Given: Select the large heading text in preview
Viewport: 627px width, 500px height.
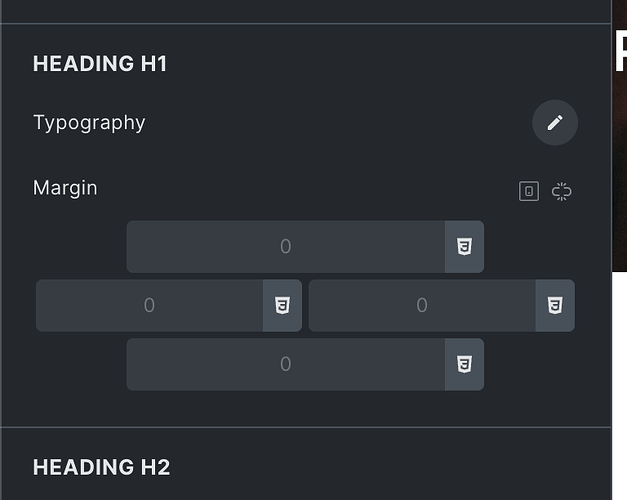Looking at the screenshot, I should point(621,52).
